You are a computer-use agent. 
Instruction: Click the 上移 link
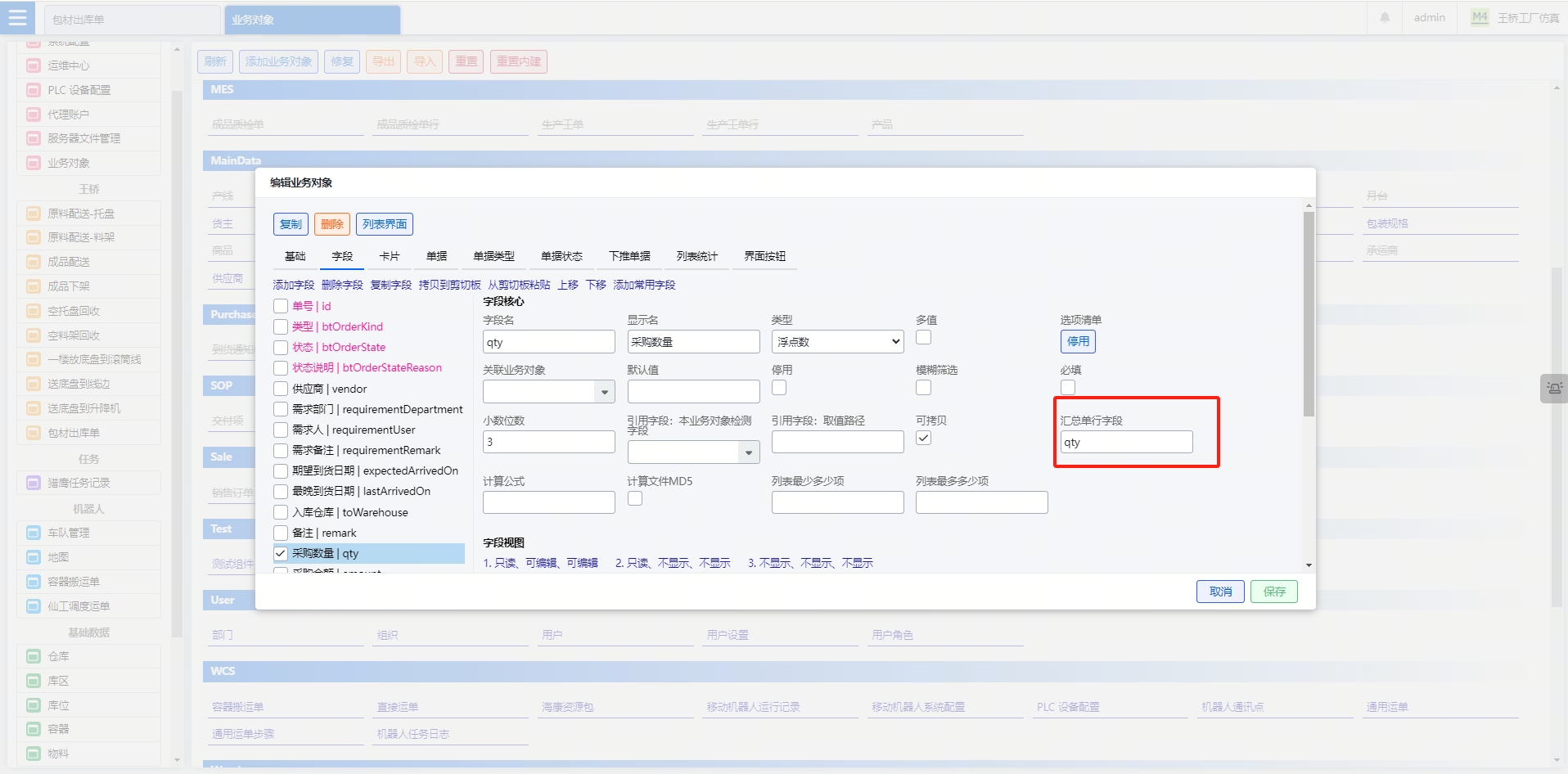[568, 285]
